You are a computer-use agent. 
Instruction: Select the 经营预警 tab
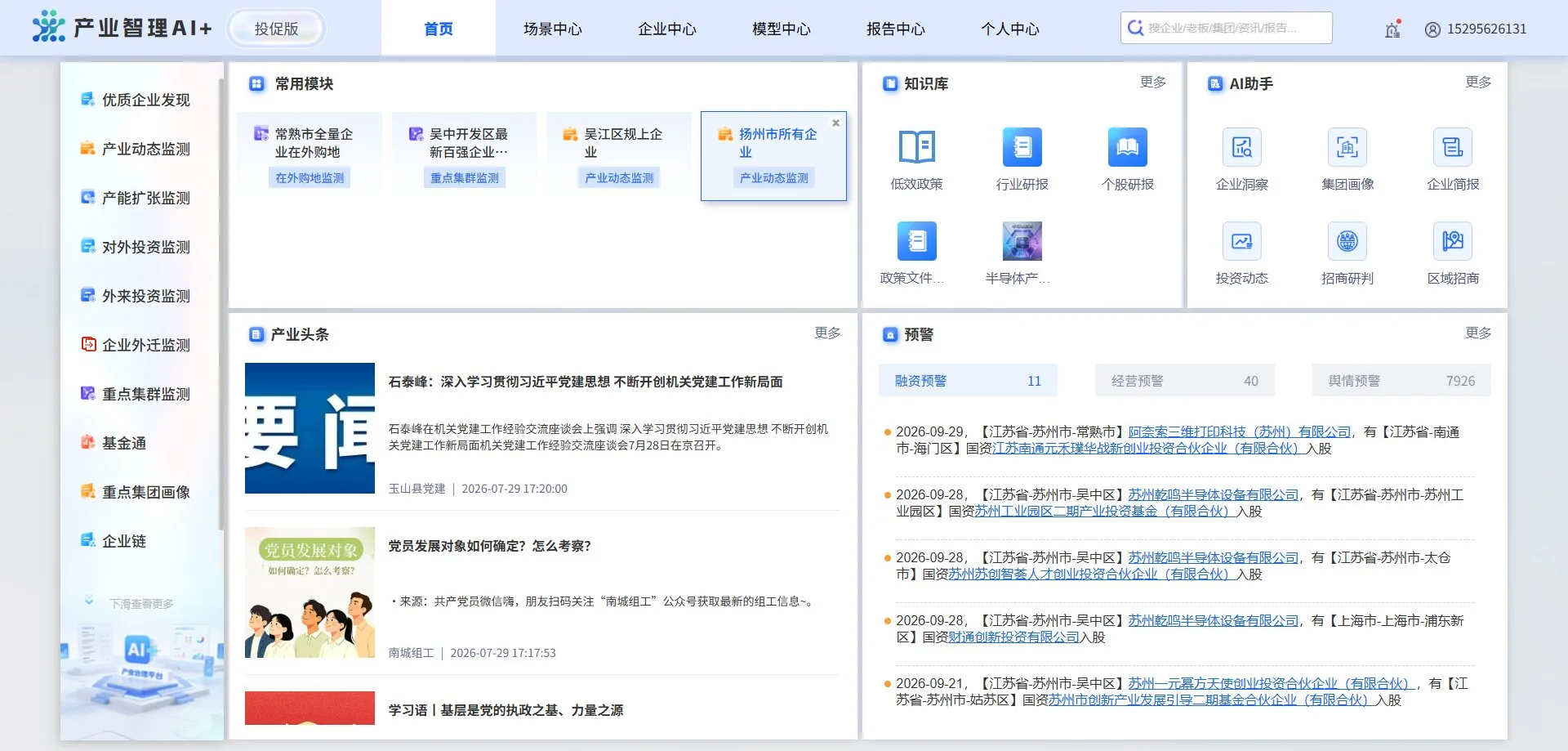[x=1185, y=381]
